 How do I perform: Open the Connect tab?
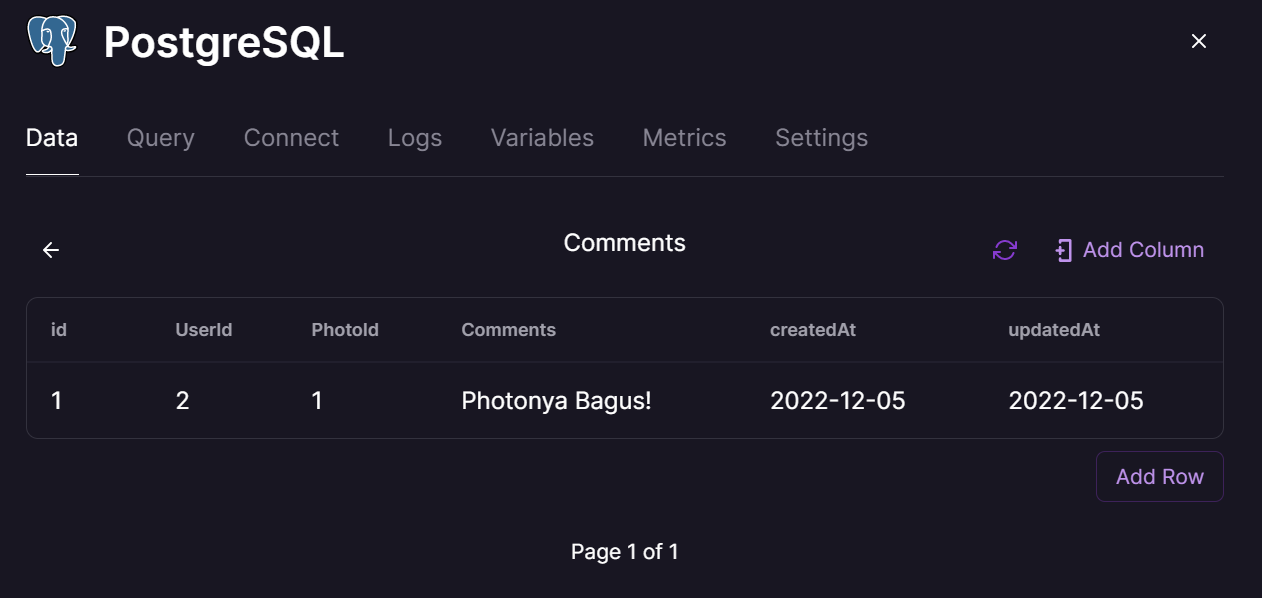coord(291,138)
